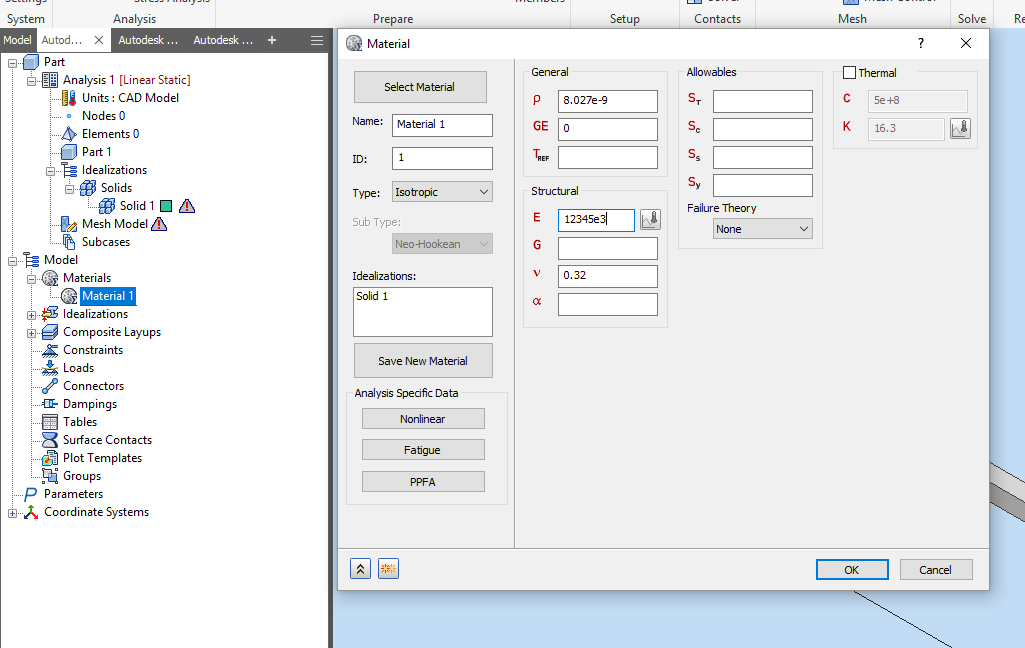Viewport: 1025px width, 648px height.
Task: Collapse the Part tree node
Action: [12, 63]
